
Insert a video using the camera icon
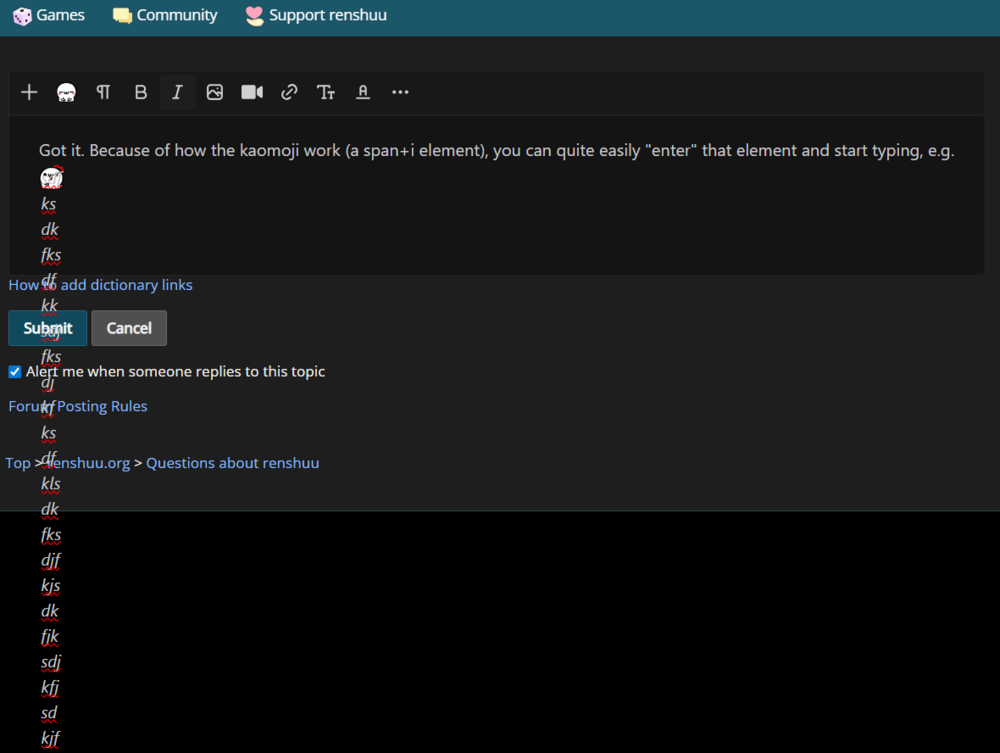(252, 92)
